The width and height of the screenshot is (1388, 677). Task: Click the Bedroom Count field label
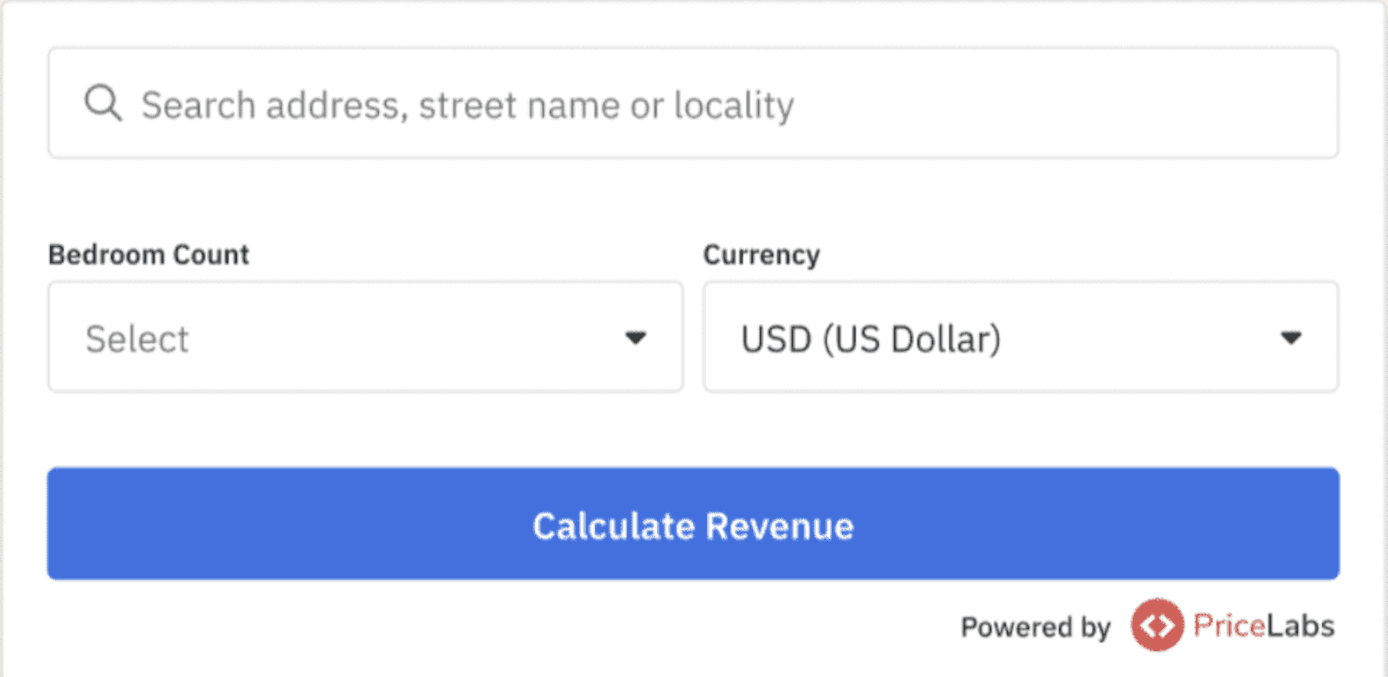[149, 255]
